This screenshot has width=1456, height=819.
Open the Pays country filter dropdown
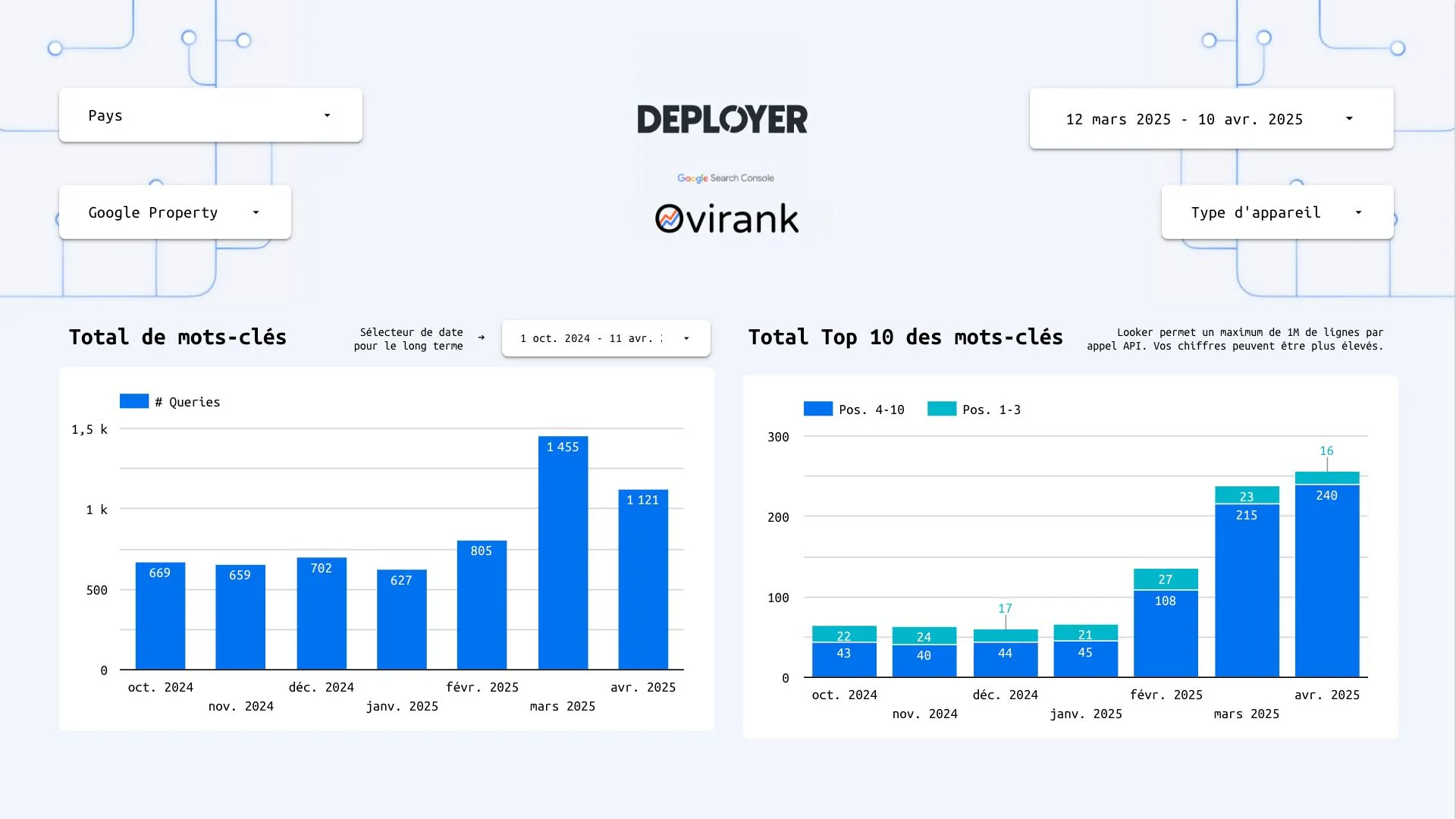pos(210,115)
